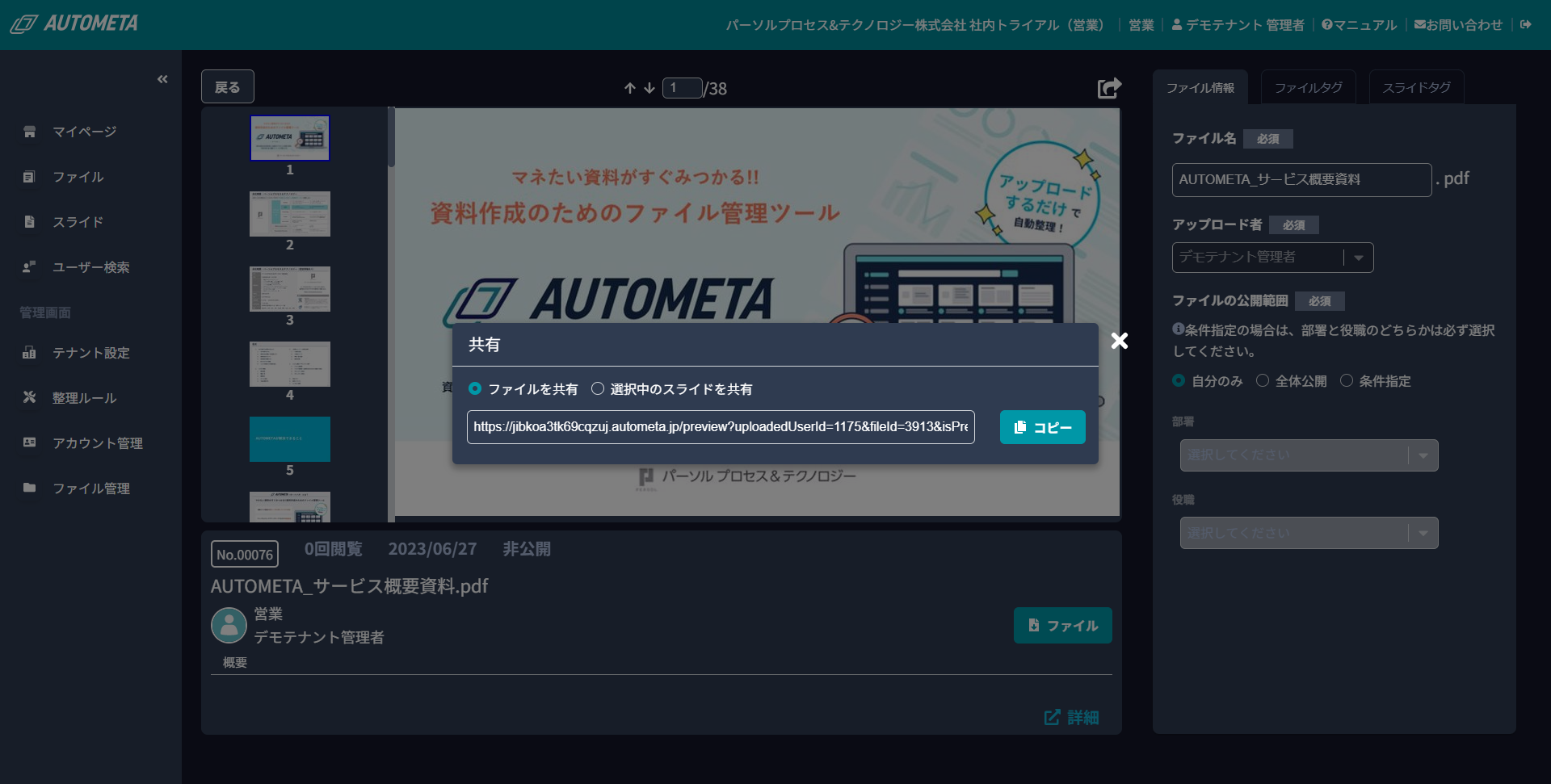Click the share URL text field
The image size is (1551, 784).
point(721,427)
